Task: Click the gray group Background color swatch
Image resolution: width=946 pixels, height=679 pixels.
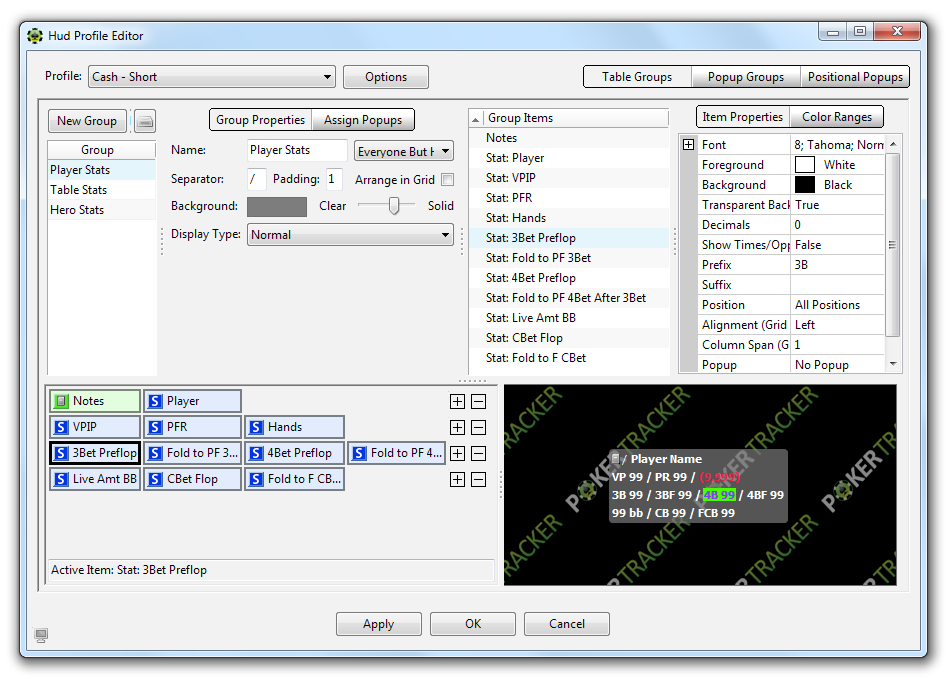Action: [277, 207]
